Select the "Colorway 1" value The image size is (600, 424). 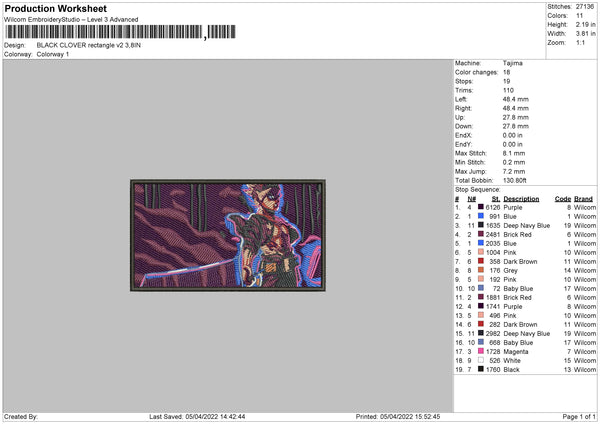(x=53, y=54)
